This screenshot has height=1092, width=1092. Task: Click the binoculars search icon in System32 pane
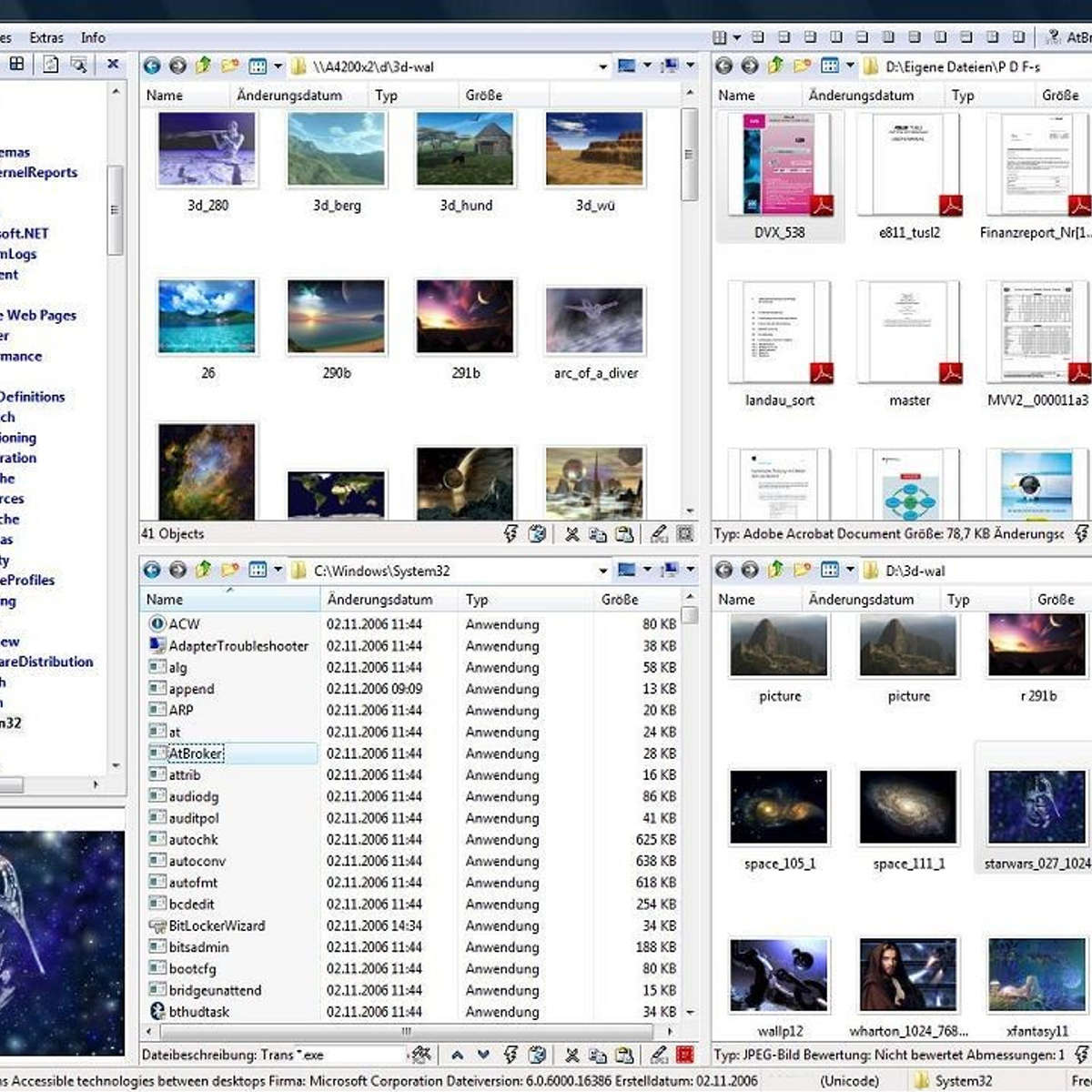tap(420, 1056)
